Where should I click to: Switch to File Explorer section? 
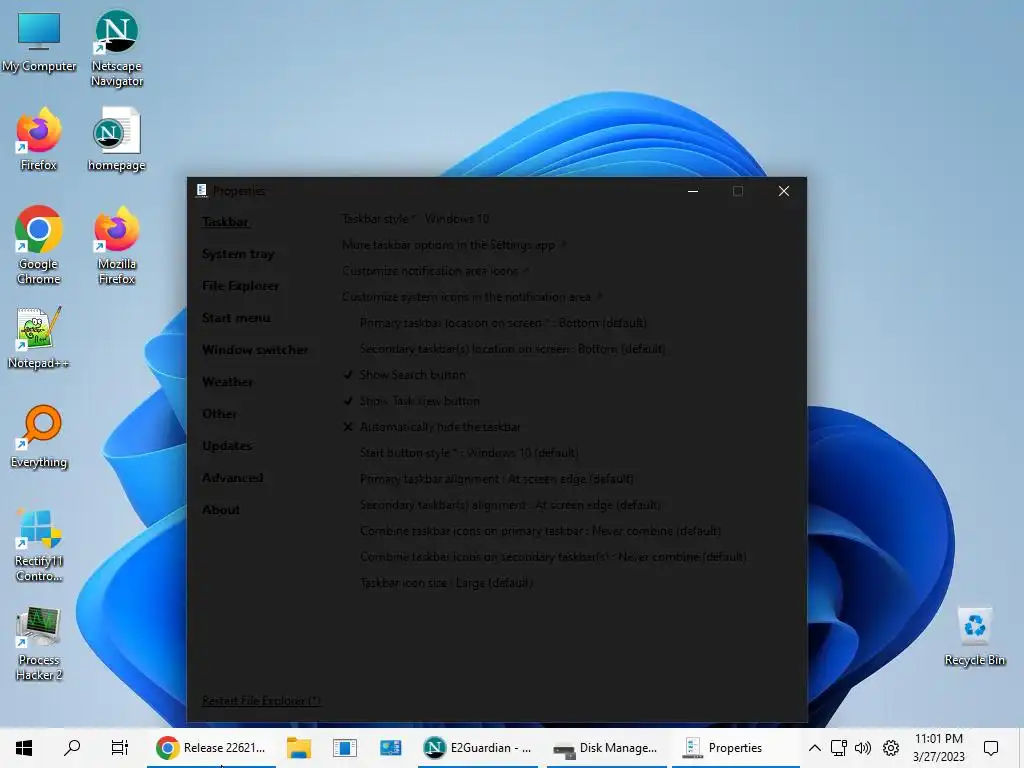click(x=240, y=286)
